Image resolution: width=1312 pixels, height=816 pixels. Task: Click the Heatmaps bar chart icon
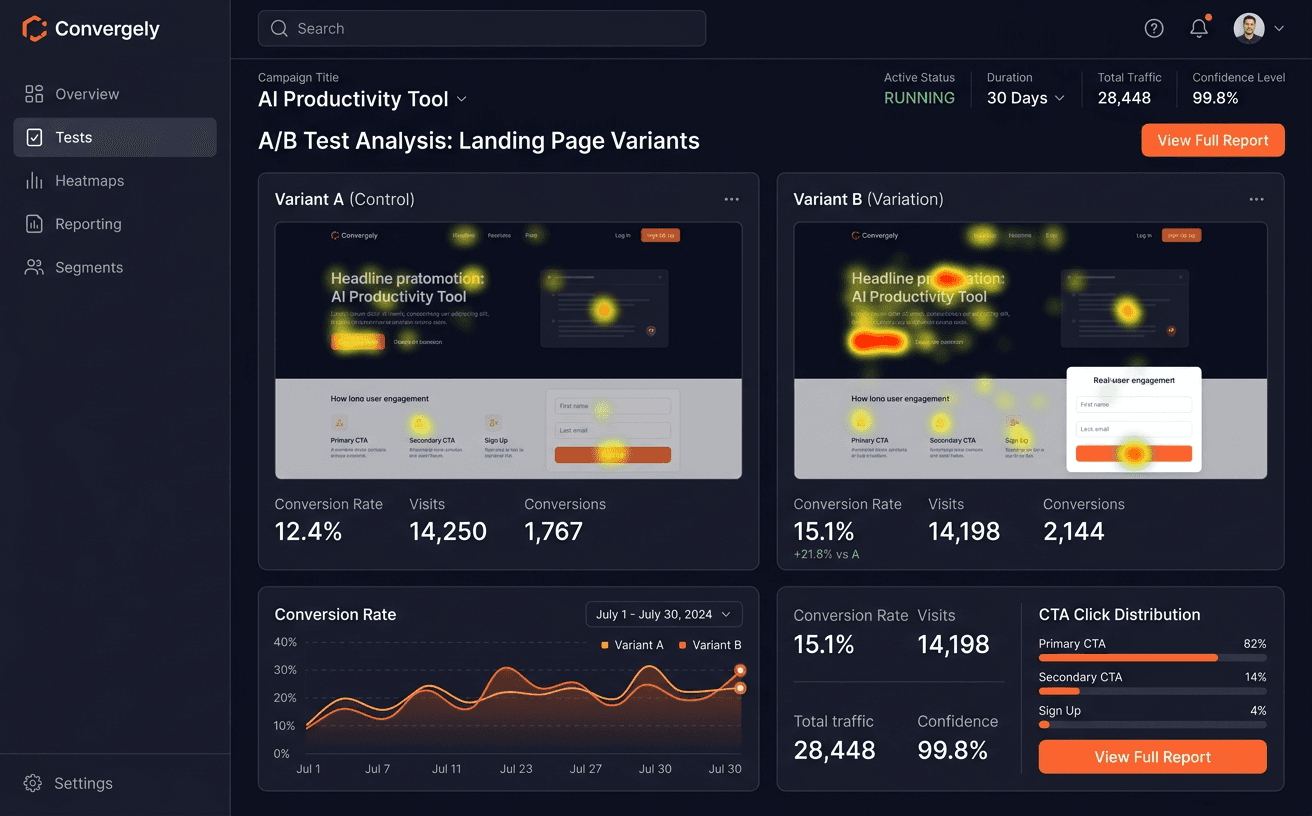pos(34,181)
